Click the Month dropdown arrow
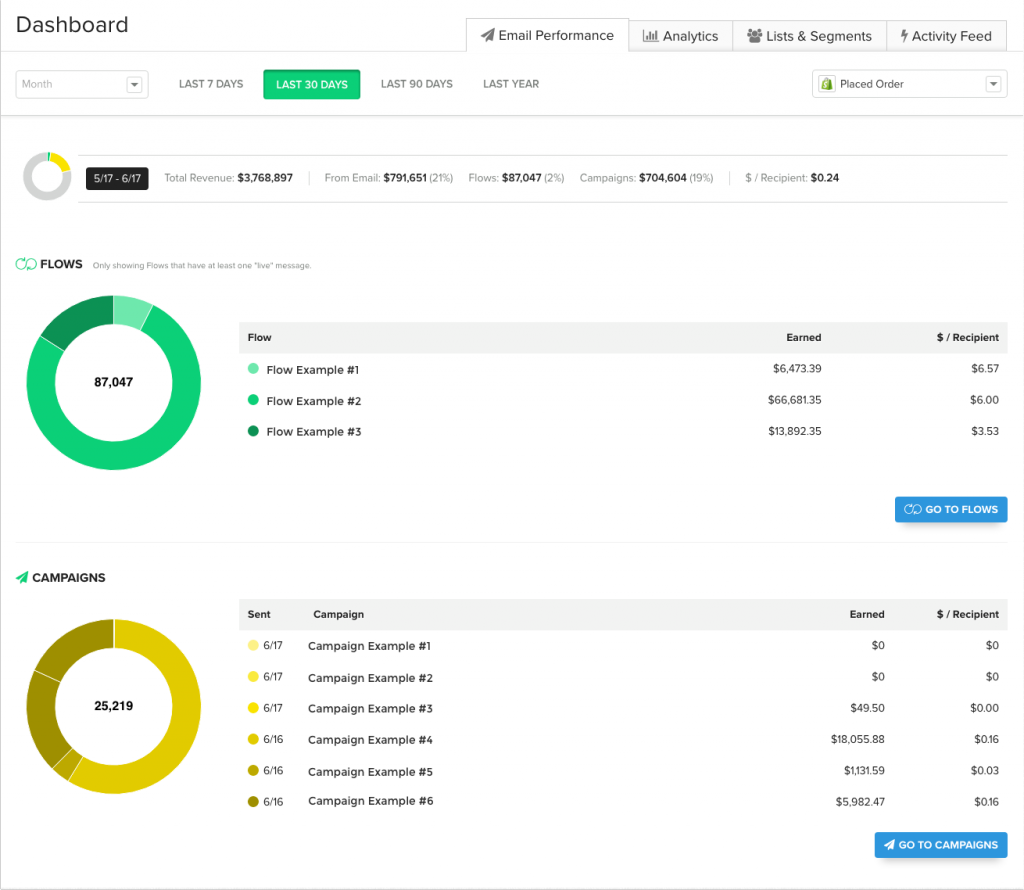Screen dimensions: 1024x890 (x=134, y=84)
